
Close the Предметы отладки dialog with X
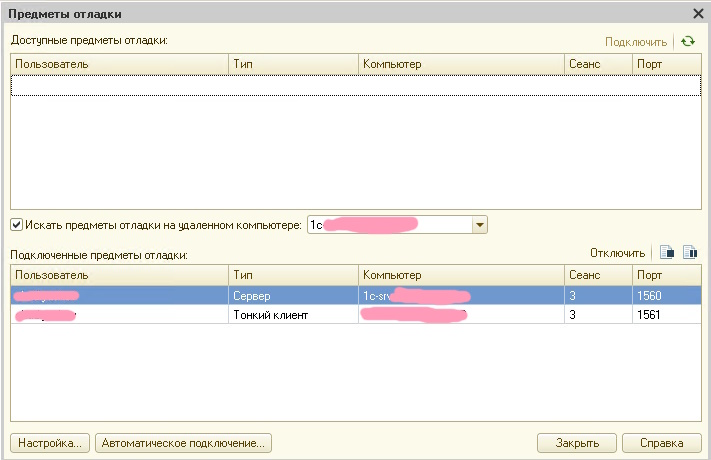tap(698, 13)
